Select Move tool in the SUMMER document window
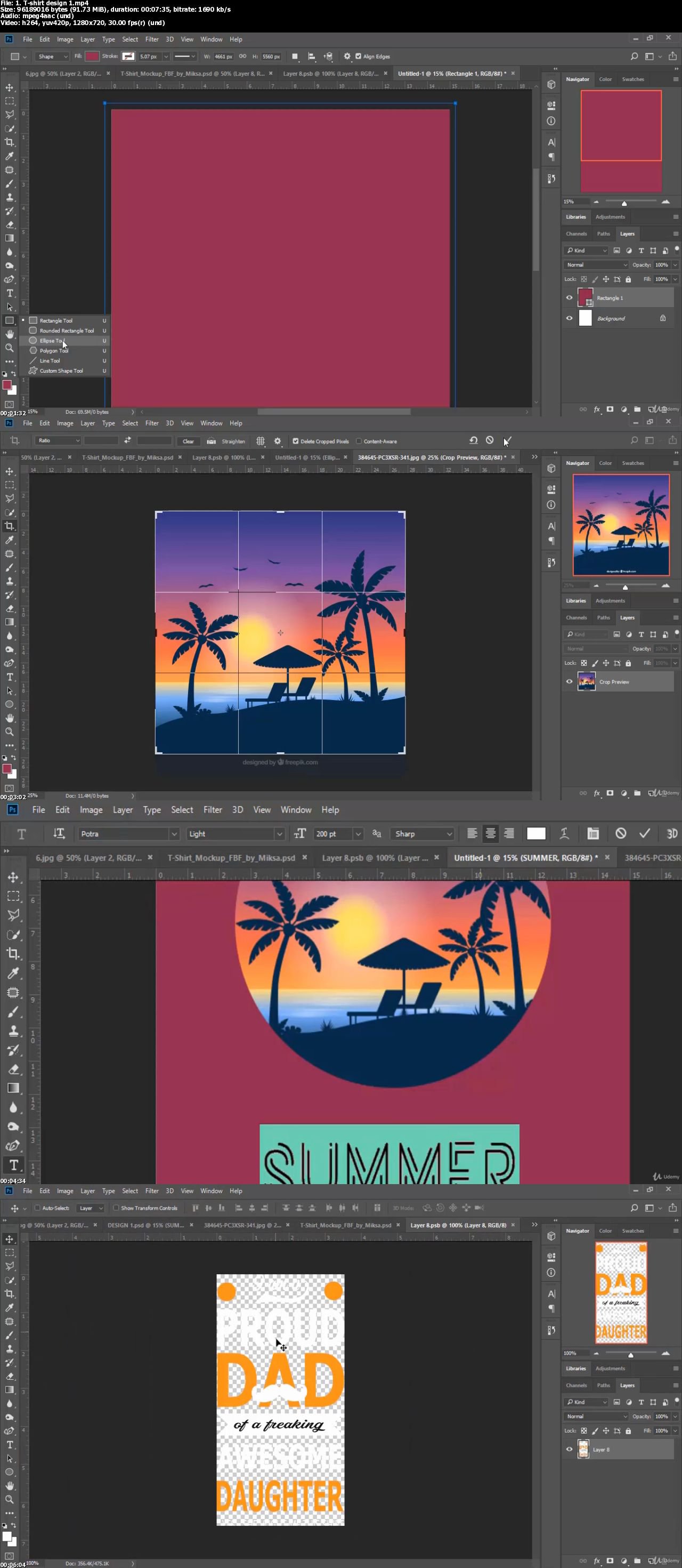Viewport: 682px width, 1568px height. coord(13,877)
